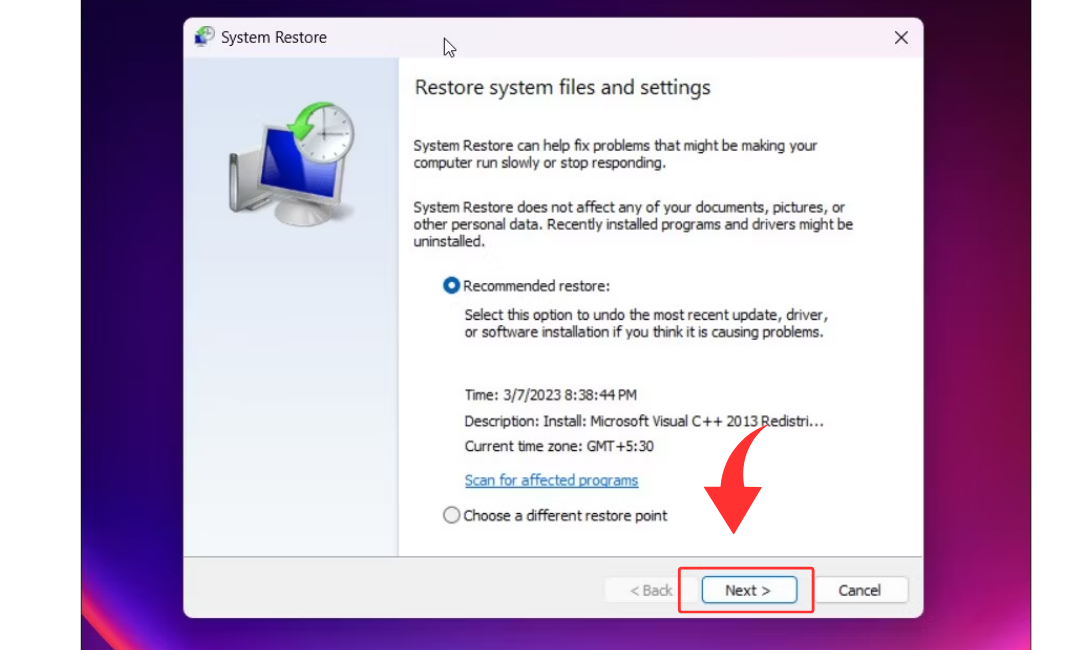
Task: Click the Current time zone GMT+5:30 text
Action: [x=559, y=446]
